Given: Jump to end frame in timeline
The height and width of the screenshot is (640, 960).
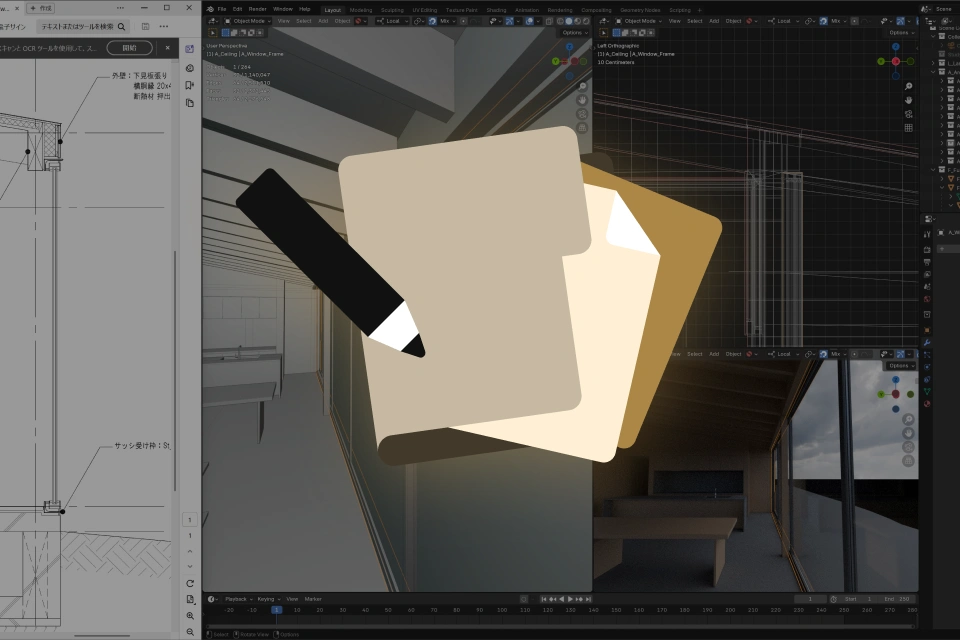Looking at the screenshot, I should tap(588, 599).
